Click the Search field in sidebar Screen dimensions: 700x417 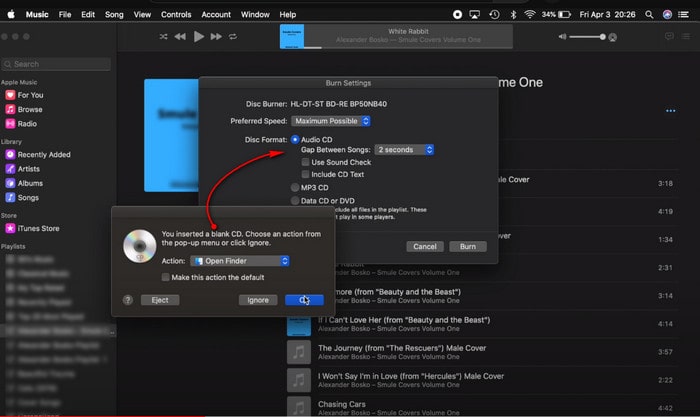tap(56, 64)
